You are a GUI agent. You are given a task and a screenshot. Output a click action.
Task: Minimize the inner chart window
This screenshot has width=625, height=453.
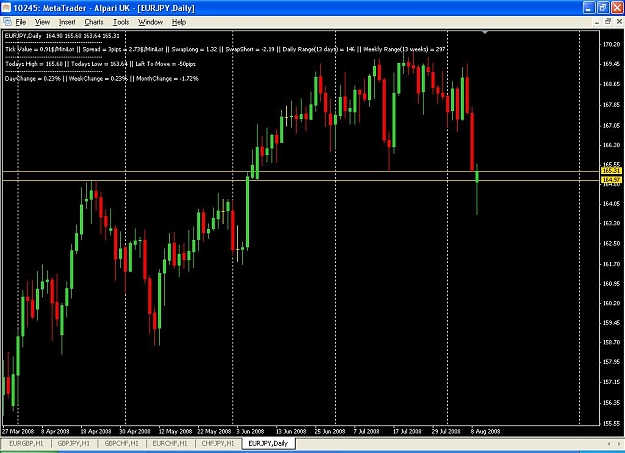pos(597,22)
